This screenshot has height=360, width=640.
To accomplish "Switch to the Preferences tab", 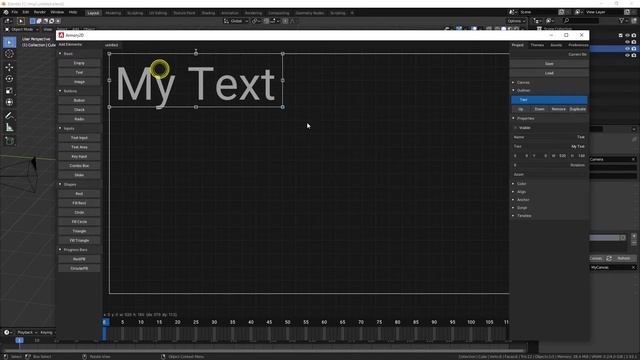I will pyautogui.click(x=578, y=45).
